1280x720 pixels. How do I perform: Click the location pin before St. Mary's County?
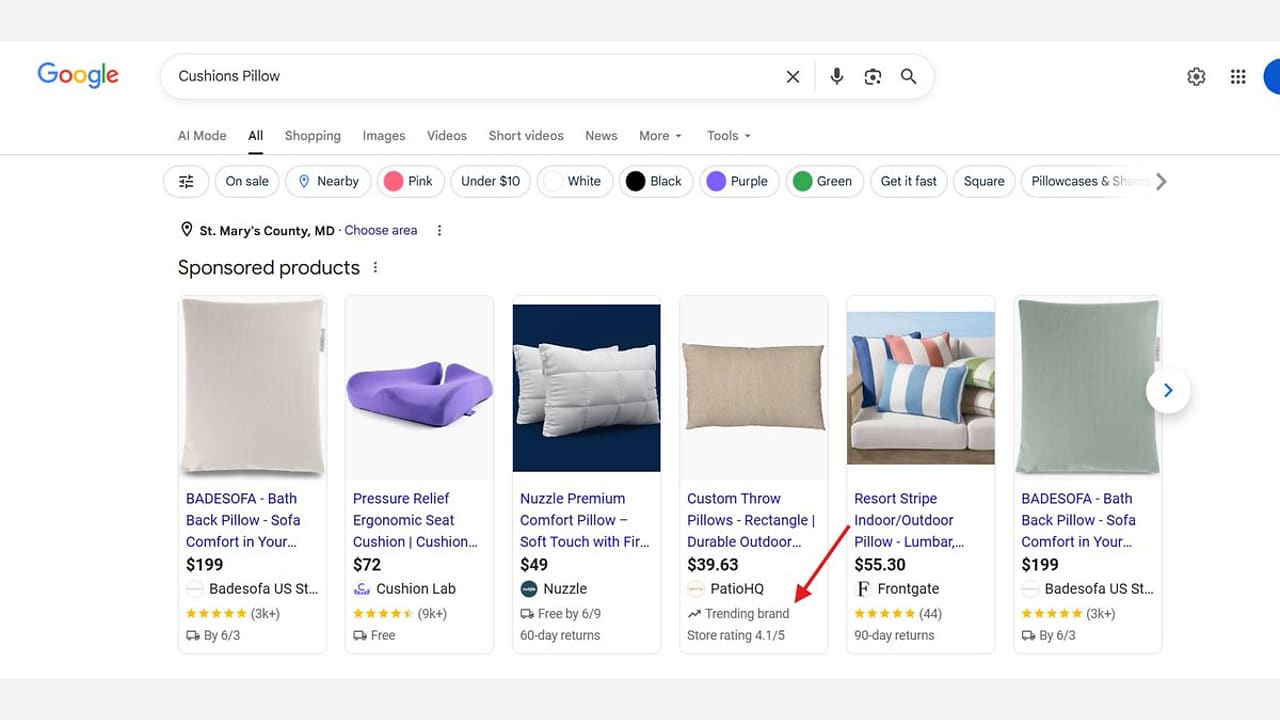(186, 230)
